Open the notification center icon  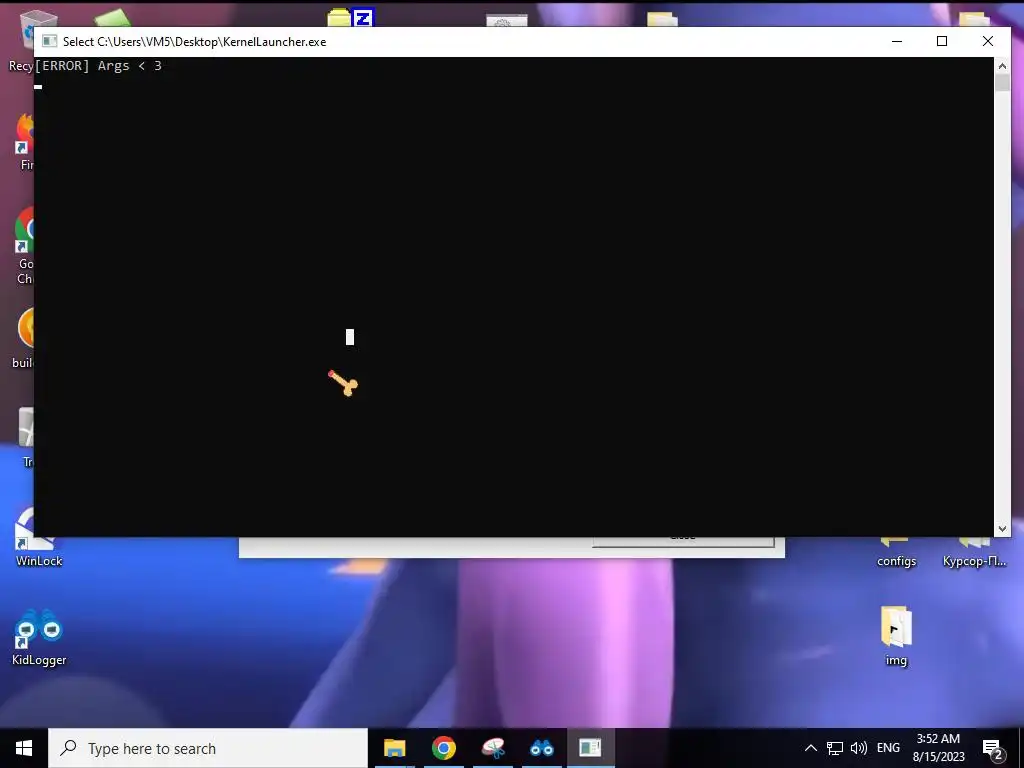pos(993,749)
